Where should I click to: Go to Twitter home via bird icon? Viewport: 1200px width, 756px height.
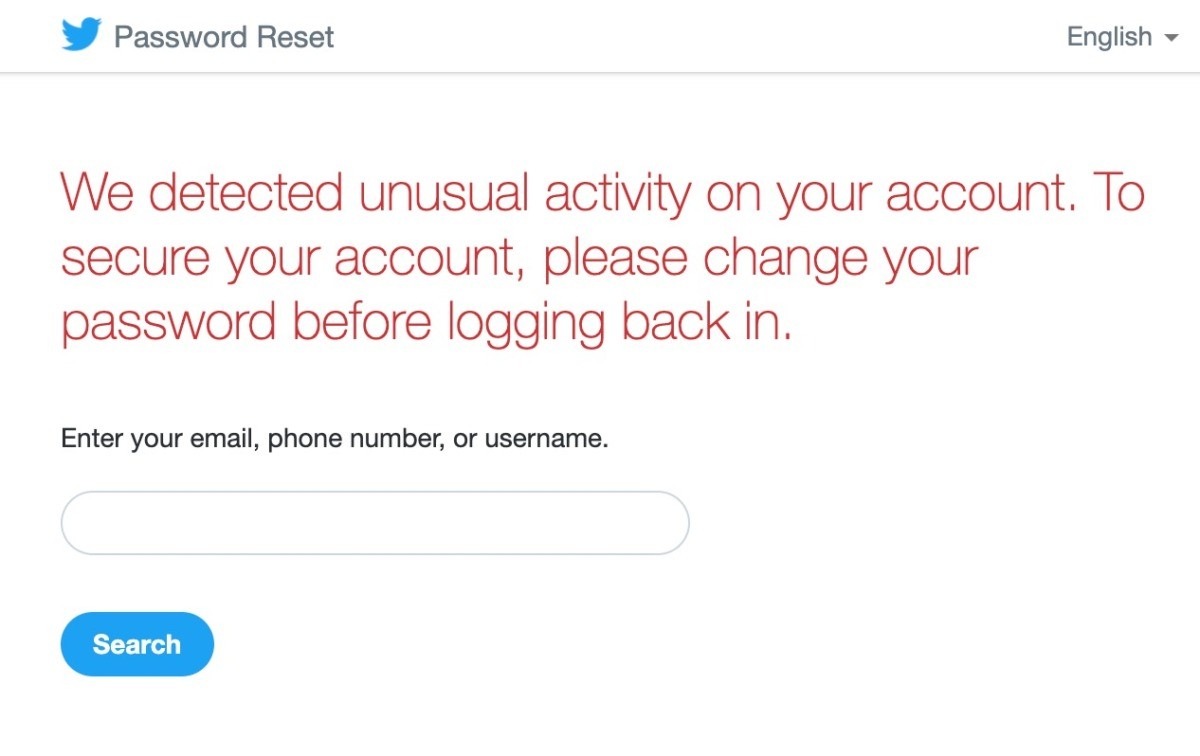(81, 36)
